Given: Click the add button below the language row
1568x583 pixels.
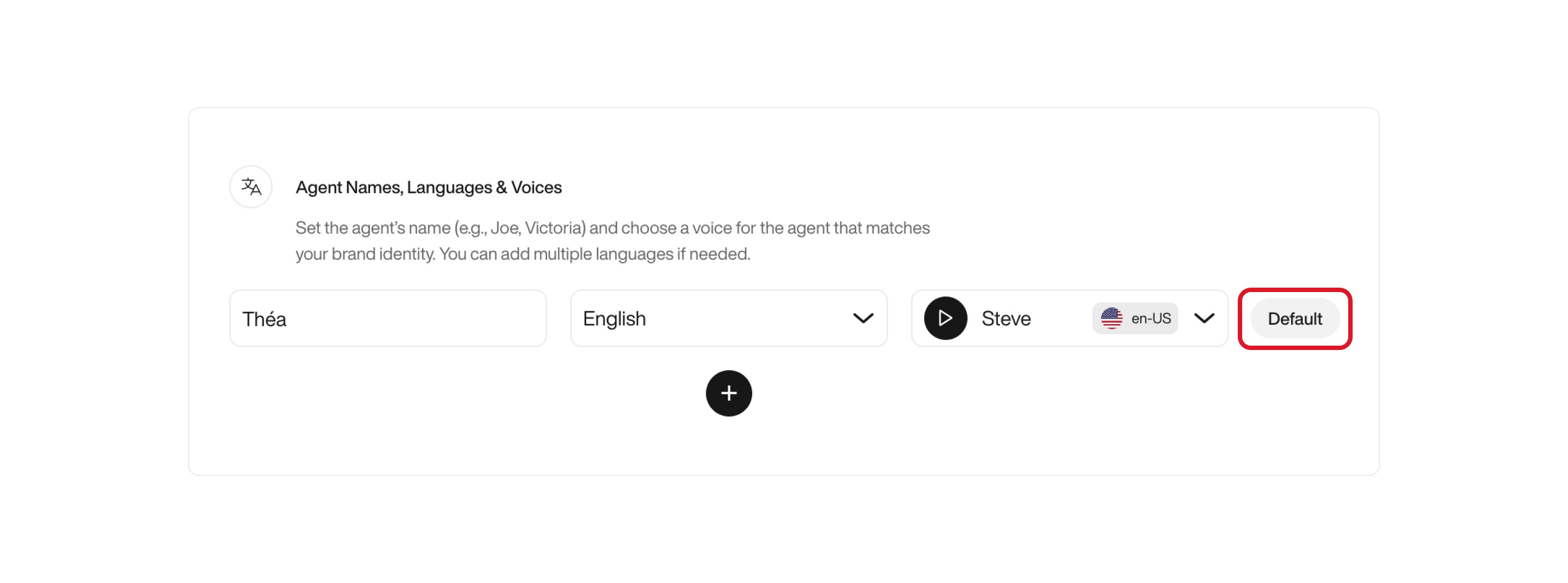Looking at the screenshot, I should [x=729, y=394].
